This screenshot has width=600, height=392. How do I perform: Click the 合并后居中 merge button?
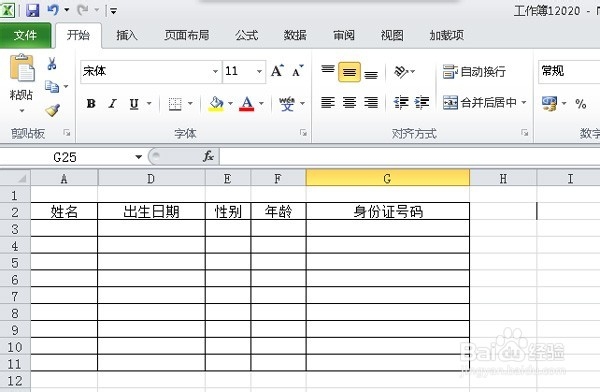(x=480, y=103)
